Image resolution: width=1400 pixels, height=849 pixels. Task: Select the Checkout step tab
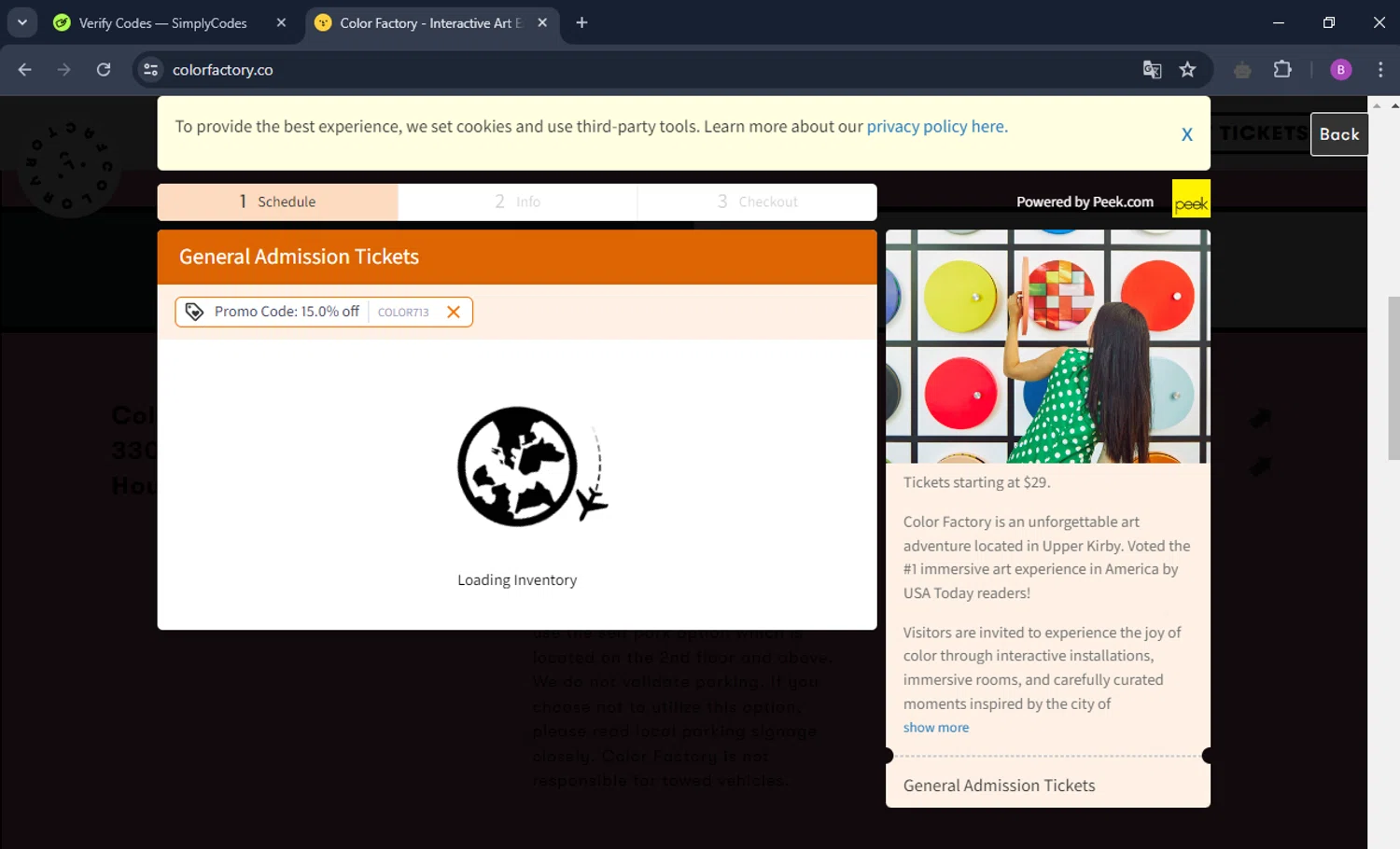[x=757, y=202]
